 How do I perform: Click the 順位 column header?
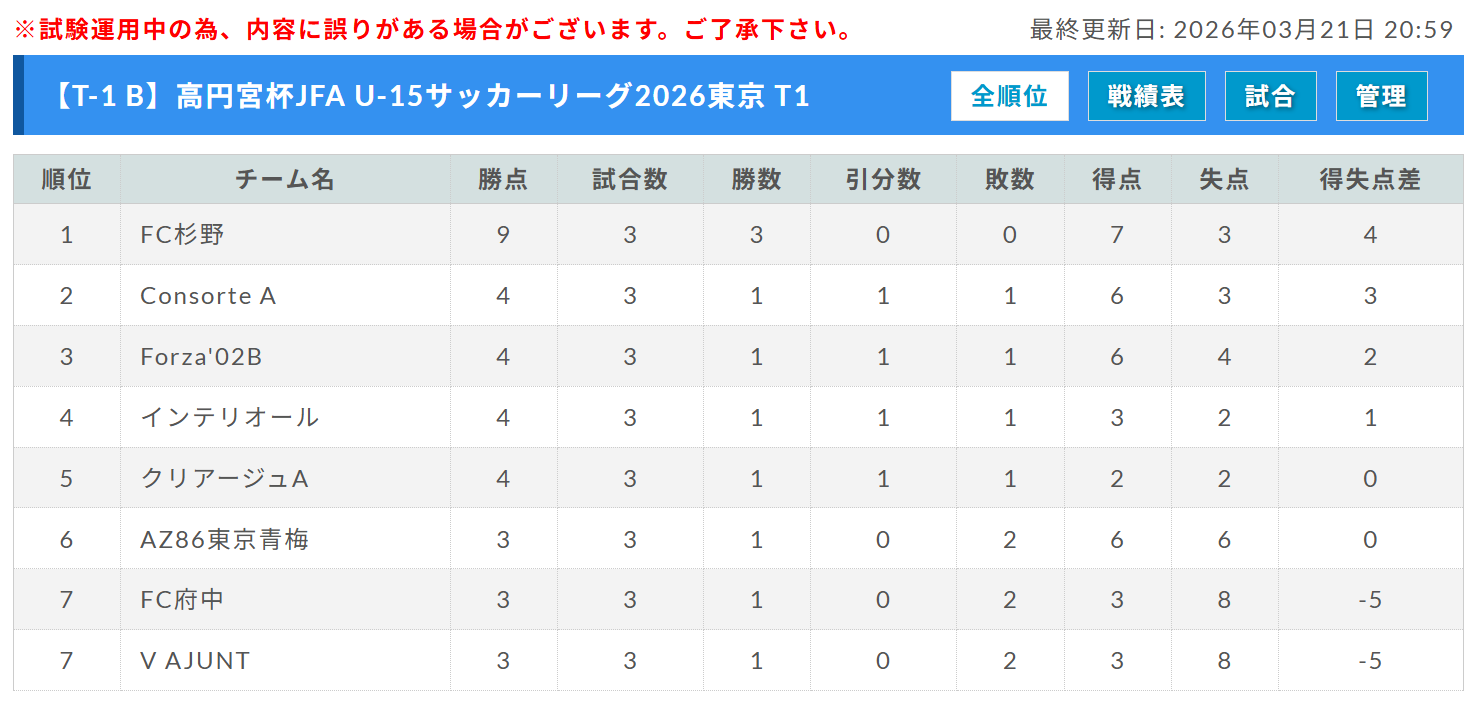coord(67,180)
